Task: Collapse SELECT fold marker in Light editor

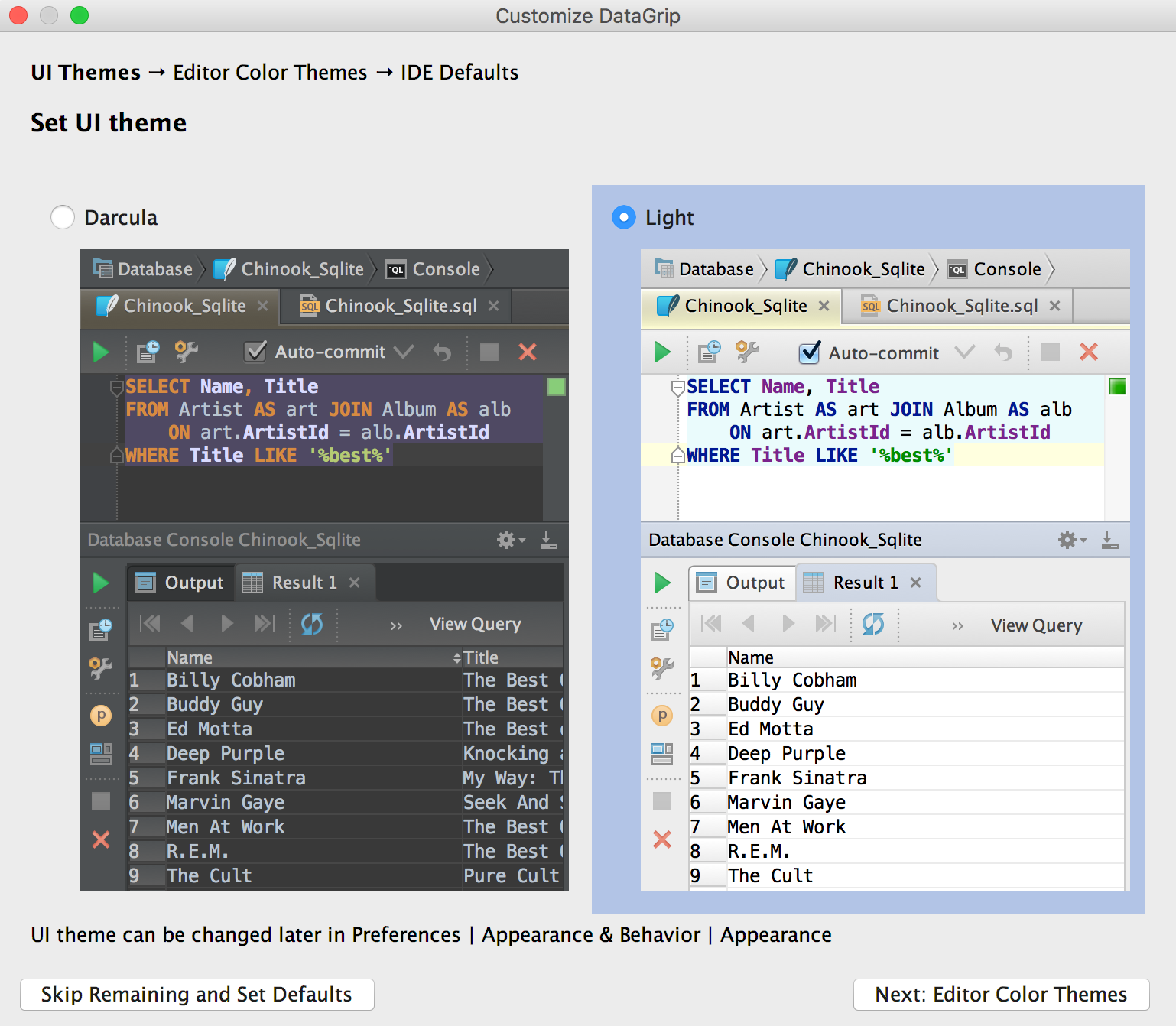Action: pyautogui.click(x=678, y=387)
